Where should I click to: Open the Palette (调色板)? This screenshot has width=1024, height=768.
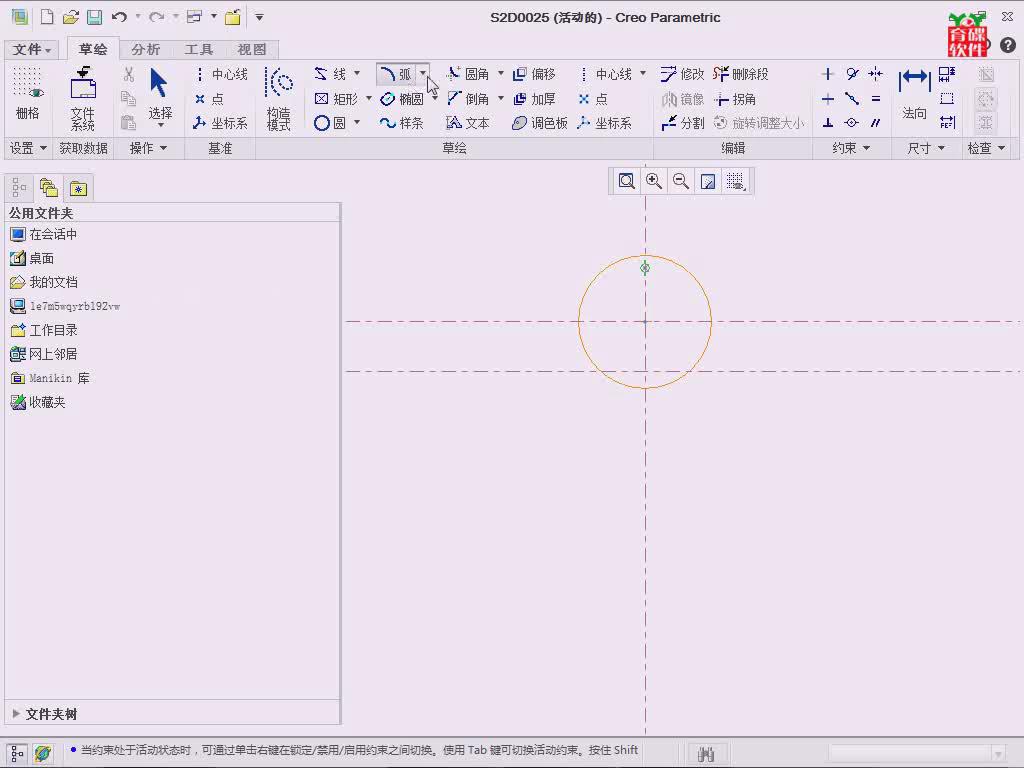click(x=539, y=123)
